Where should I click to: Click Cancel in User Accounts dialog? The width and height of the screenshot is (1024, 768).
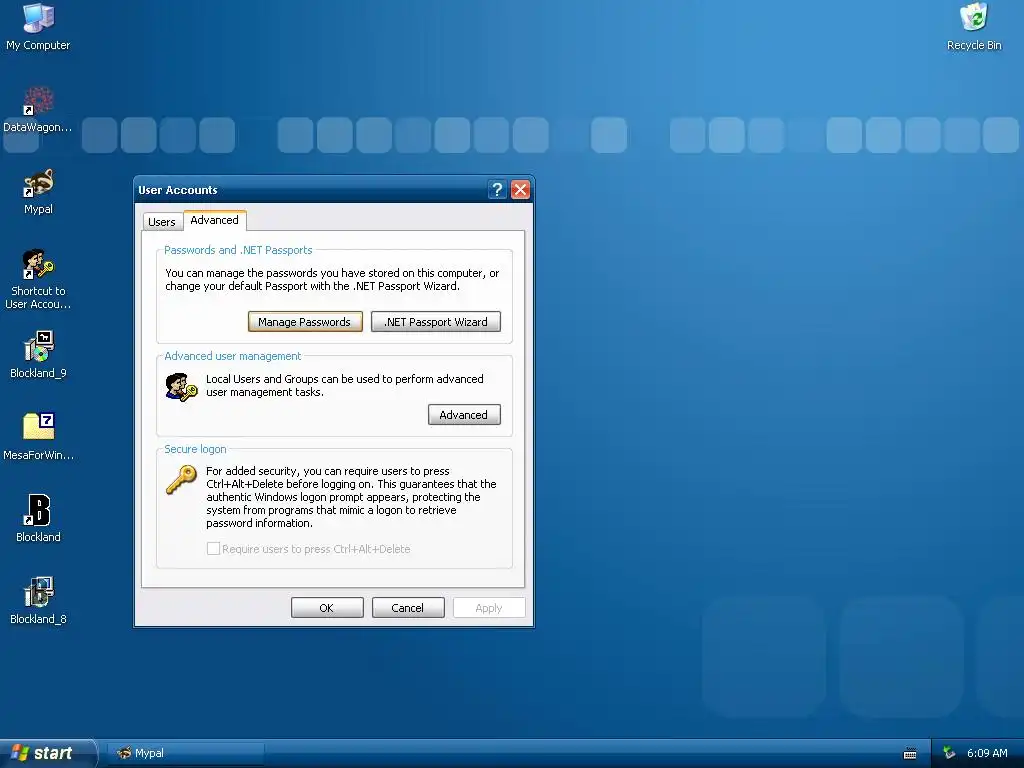(408, 608)
